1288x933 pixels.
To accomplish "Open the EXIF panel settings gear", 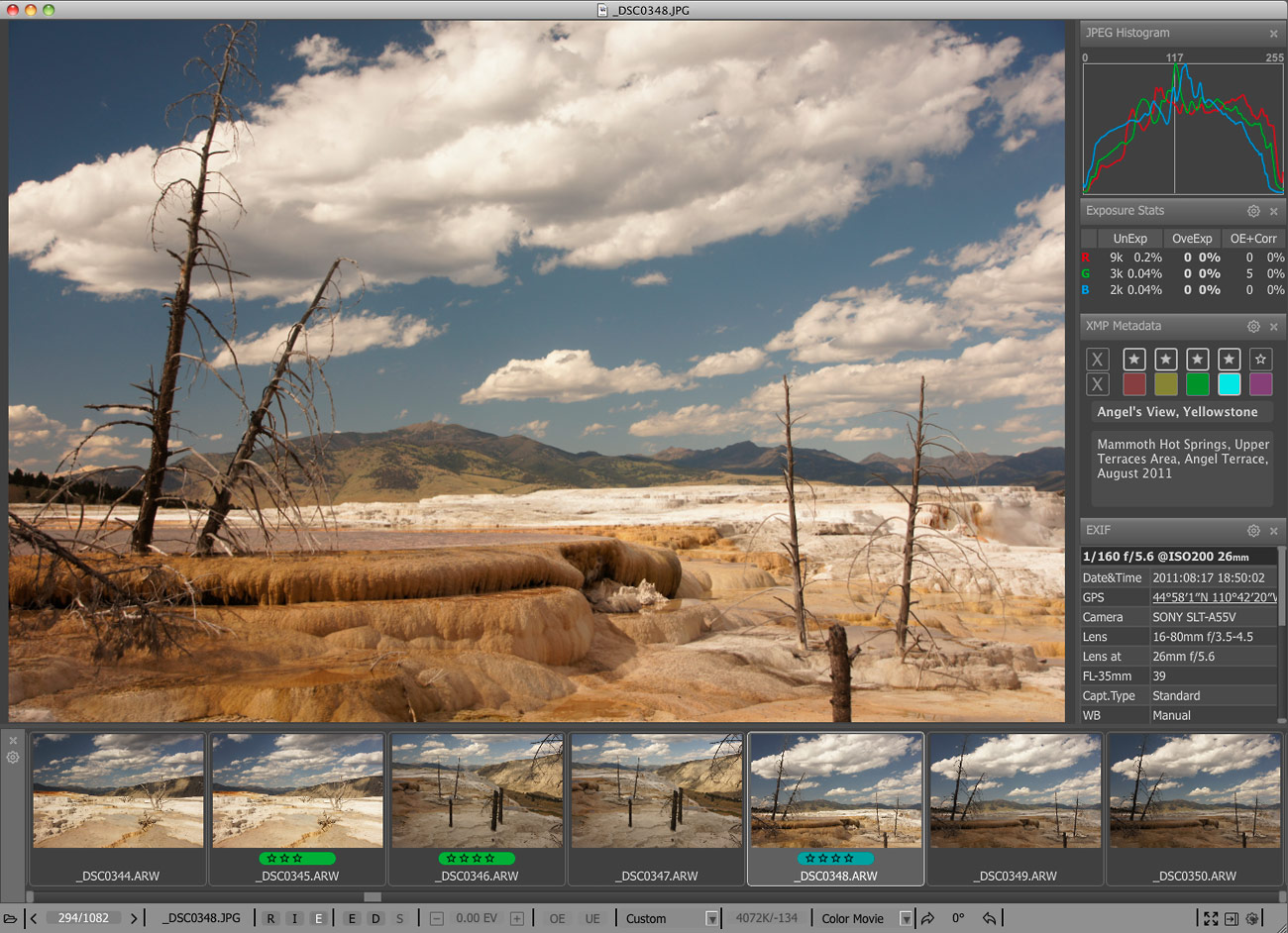I will [1253, 531].
